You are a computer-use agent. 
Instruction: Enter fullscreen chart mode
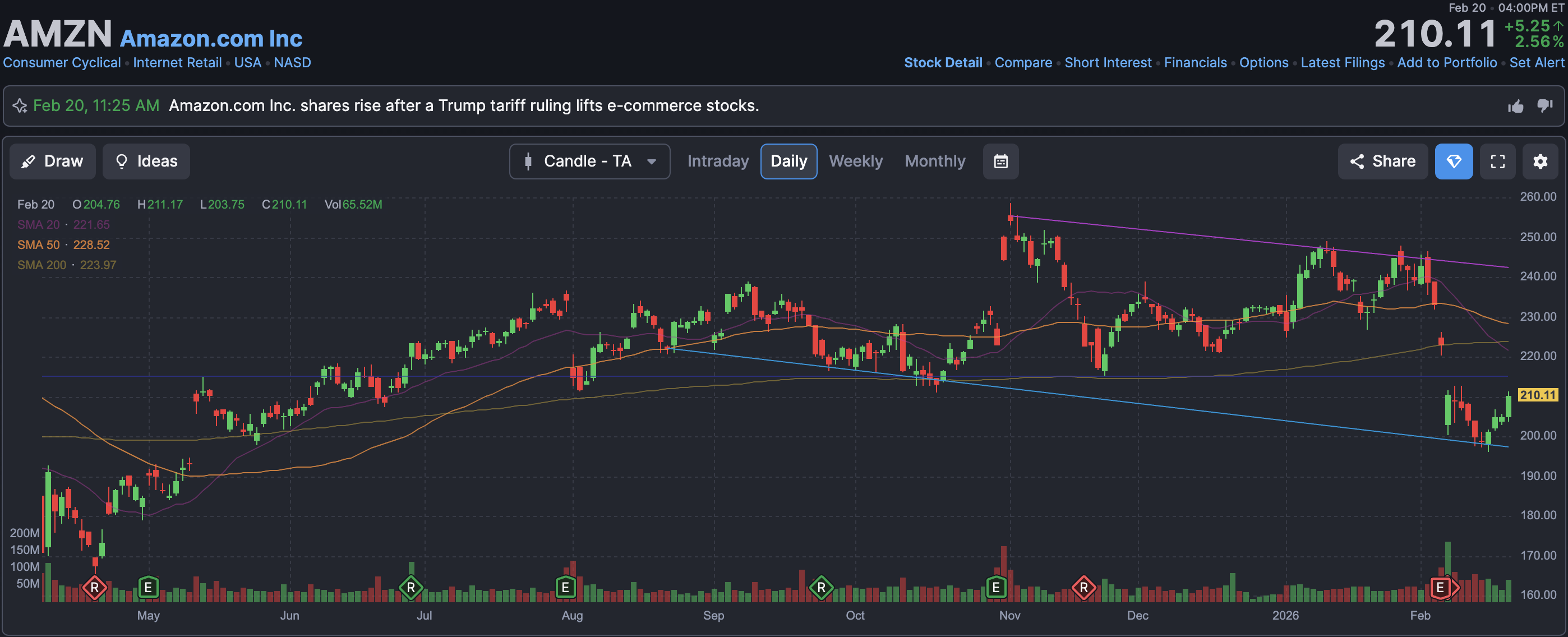click(x=1497, y=161)
